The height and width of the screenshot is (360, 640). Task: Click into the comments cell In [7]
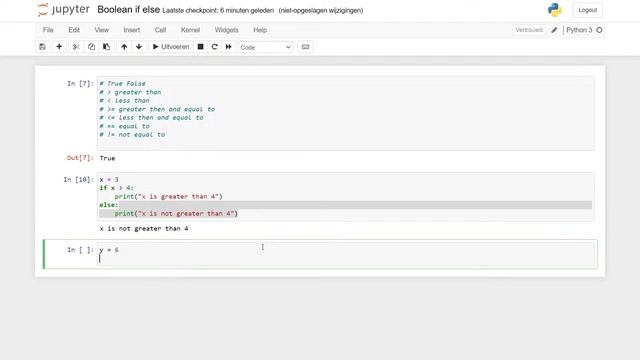(x=346, y=113)
